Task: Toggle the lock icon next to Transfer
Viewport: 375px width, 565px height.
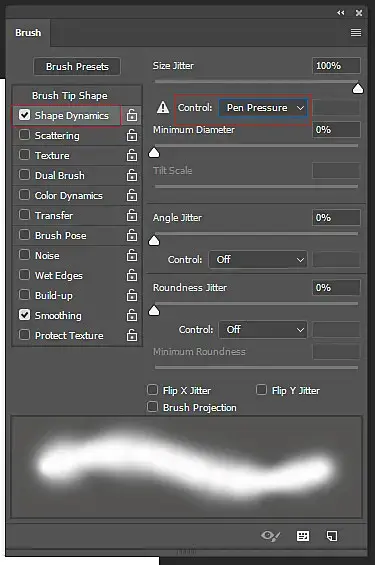Action: (x=132, y=215)
